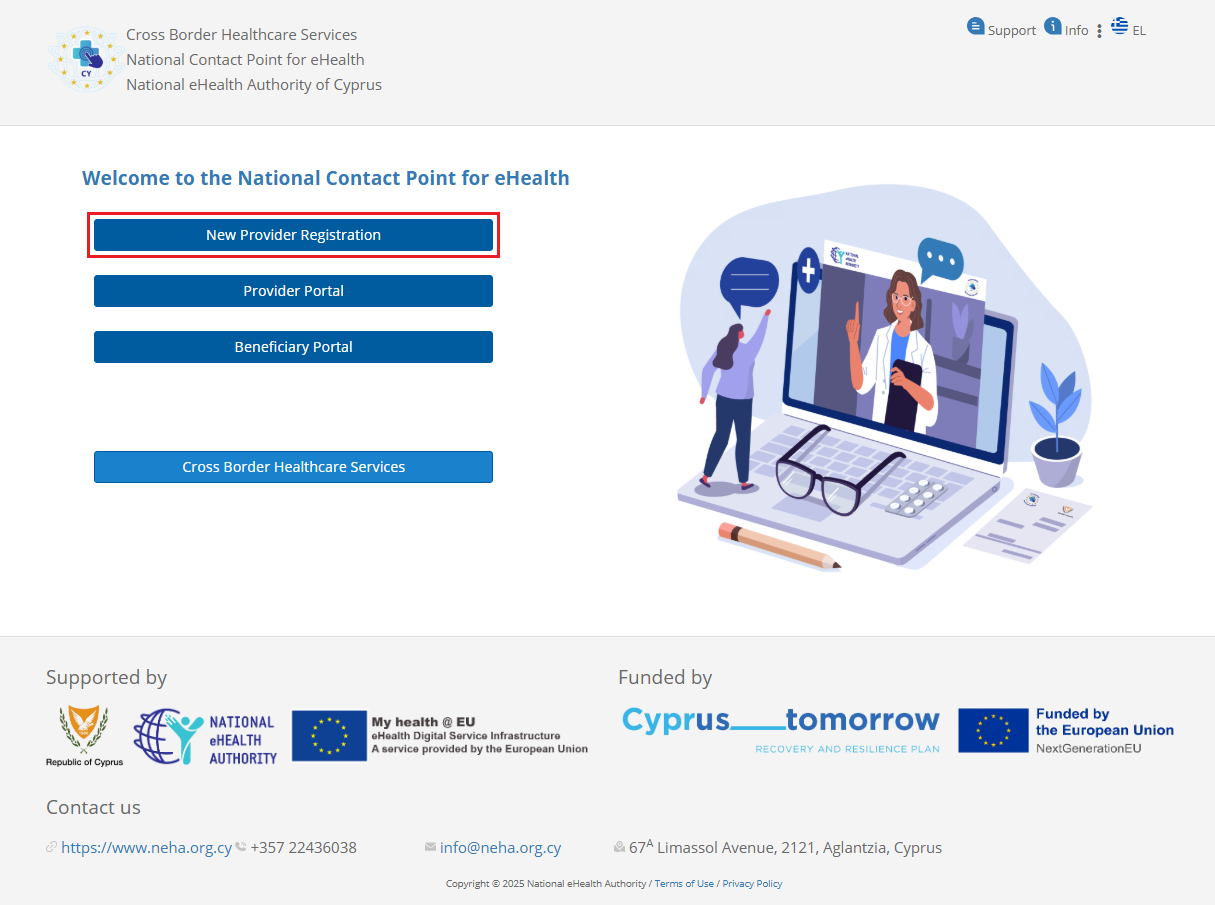Click the Support chat bubble icon
This screenshot has width=1215, height=905.
click(975, 27)
